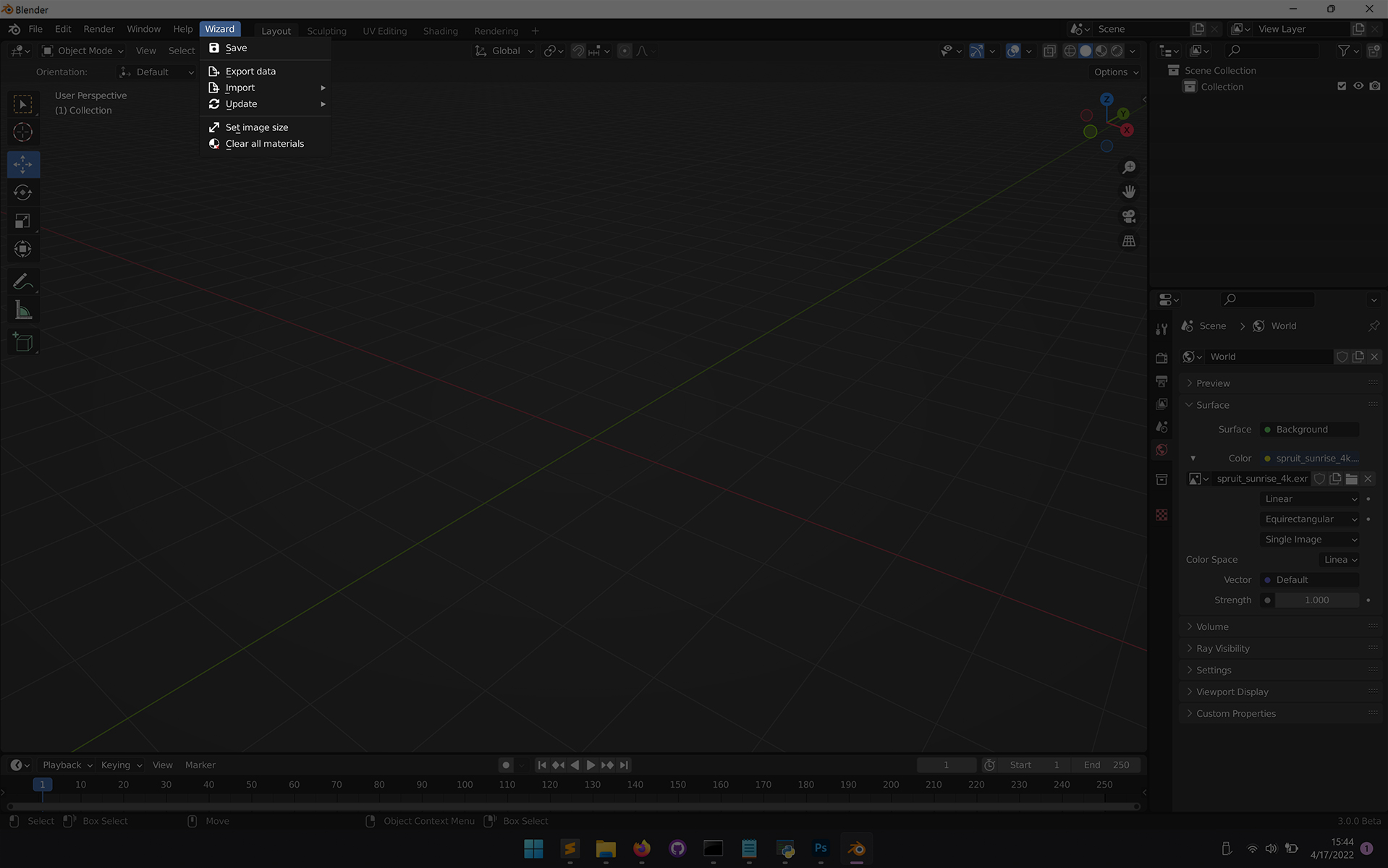This screenshot has height=868, width=1388.
Task: Open the Tool properties tab
Action: click(x=1161, y=329)
